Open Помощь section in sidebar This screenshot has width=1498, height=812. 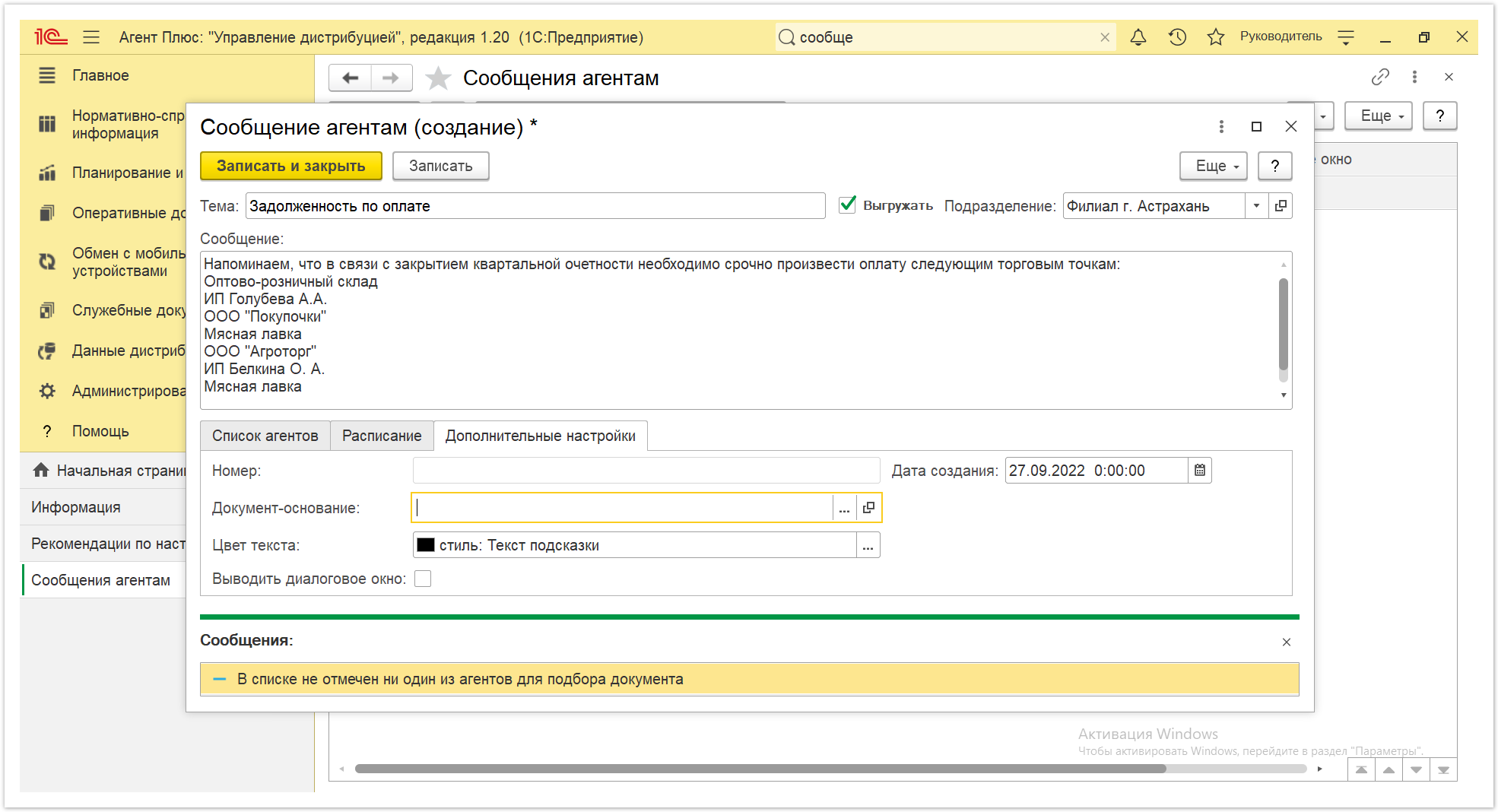pos(100,431)
